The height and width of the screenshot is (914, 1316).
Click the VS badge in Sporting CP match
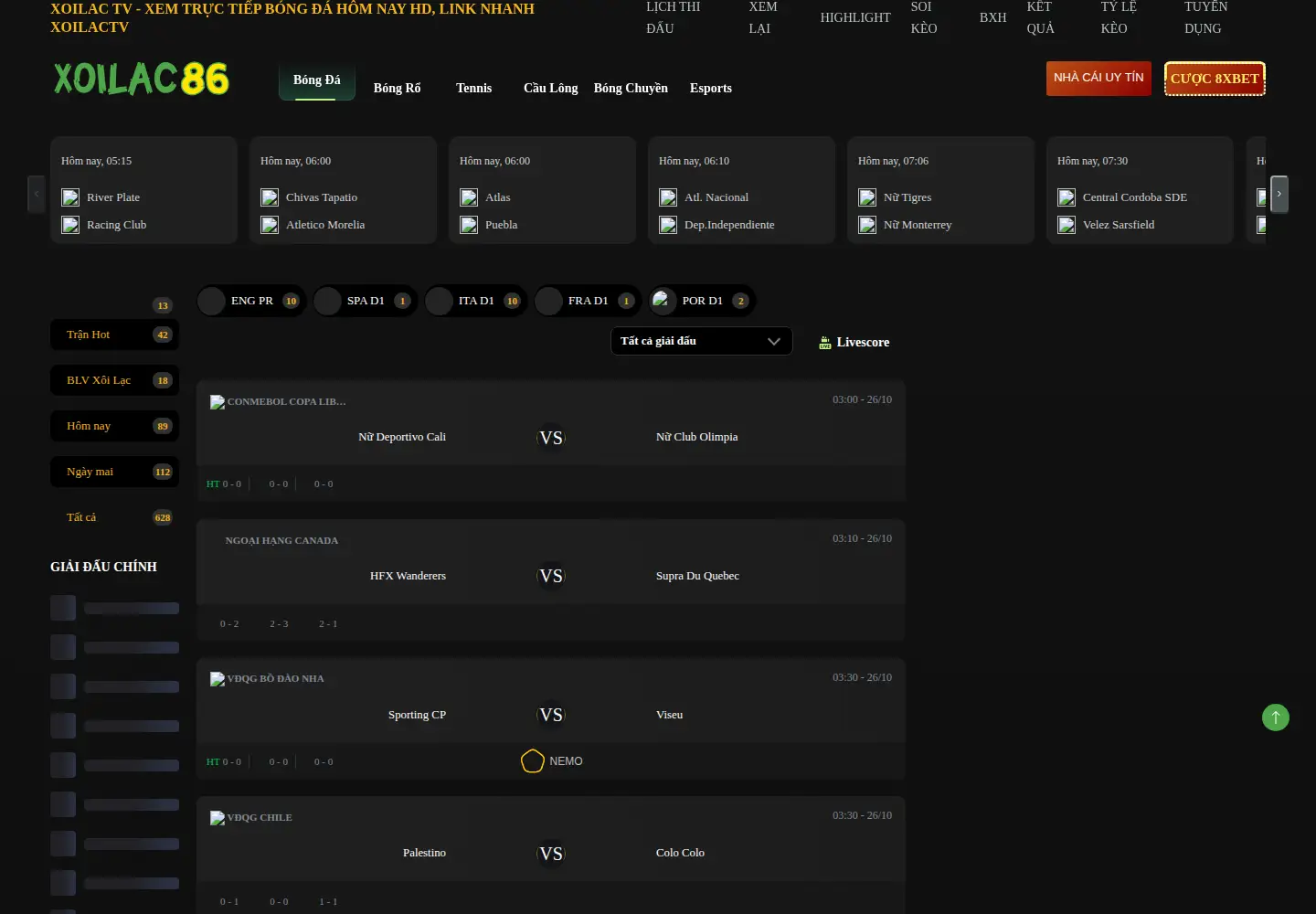point(551,715)
